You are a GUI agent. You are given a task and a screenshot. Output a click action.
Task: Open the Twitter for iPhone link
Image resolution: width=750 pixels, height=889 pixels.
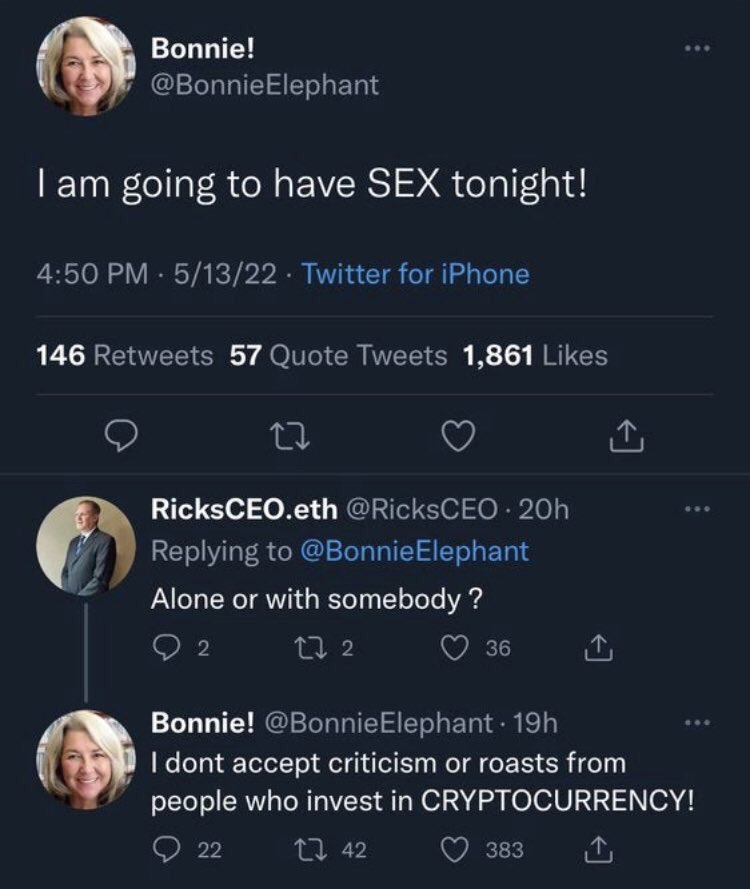click(x=416, y=274)
